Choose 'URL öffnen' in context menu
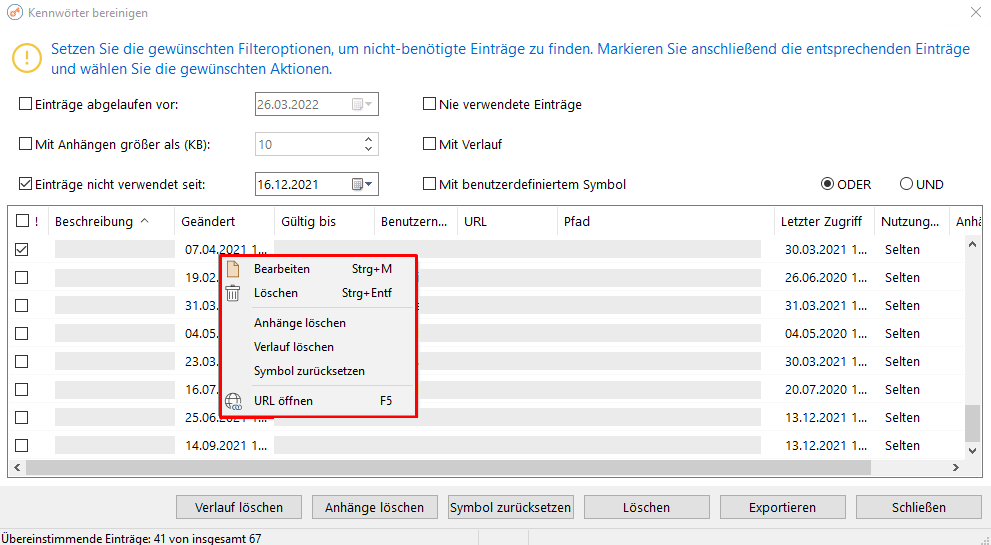The width and height of the screenshot is (991, 545). pyautogui.click(x=319, y=401)
